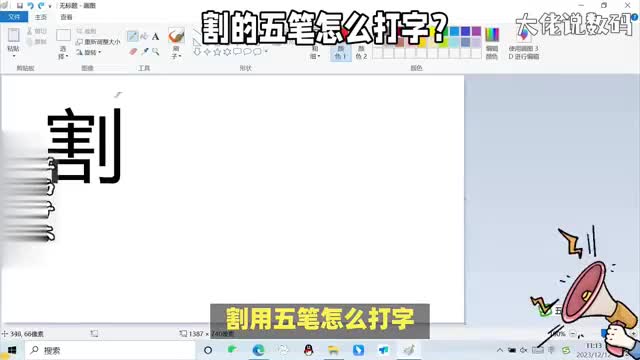This screenshot has width=640, height=360.
Task: Select the Eraser tool
Action: click(133, 52)
